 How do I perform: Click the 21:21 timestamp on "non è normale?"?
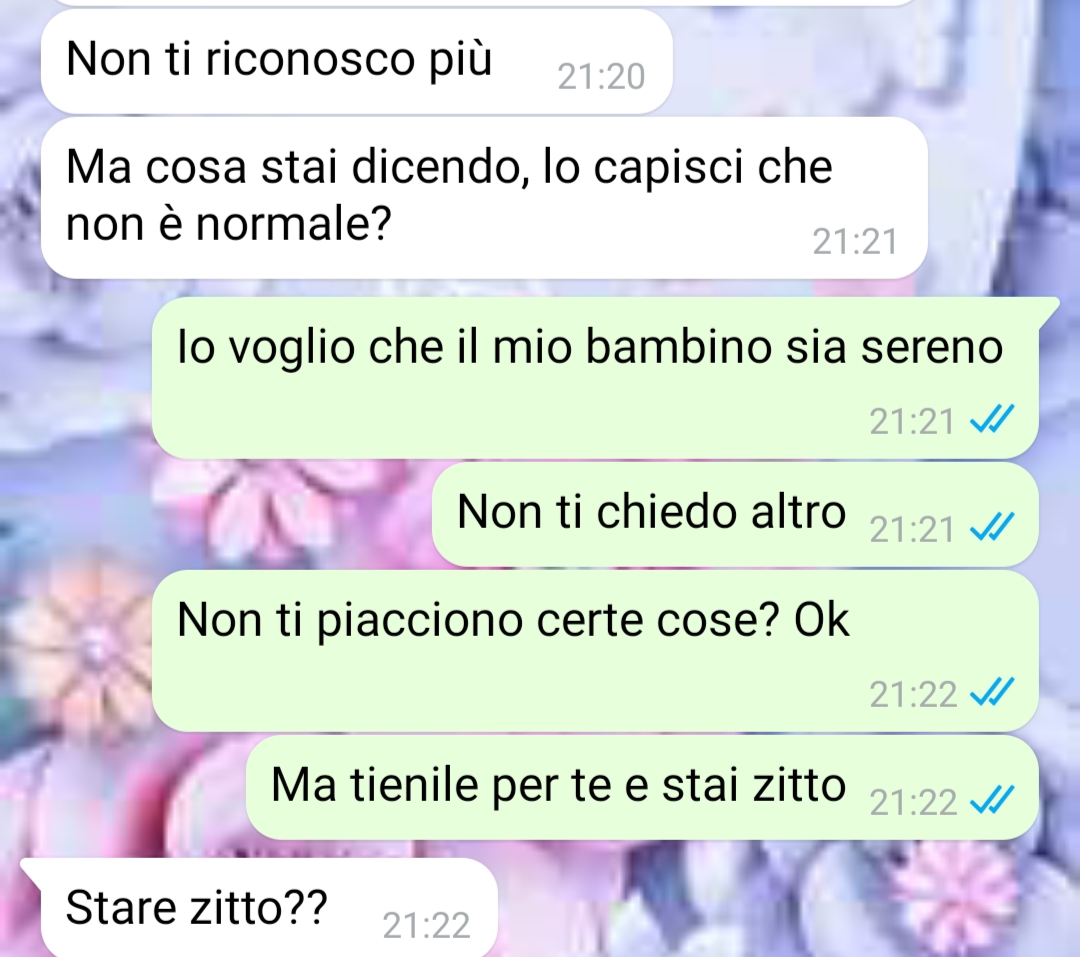pos(855,242)
